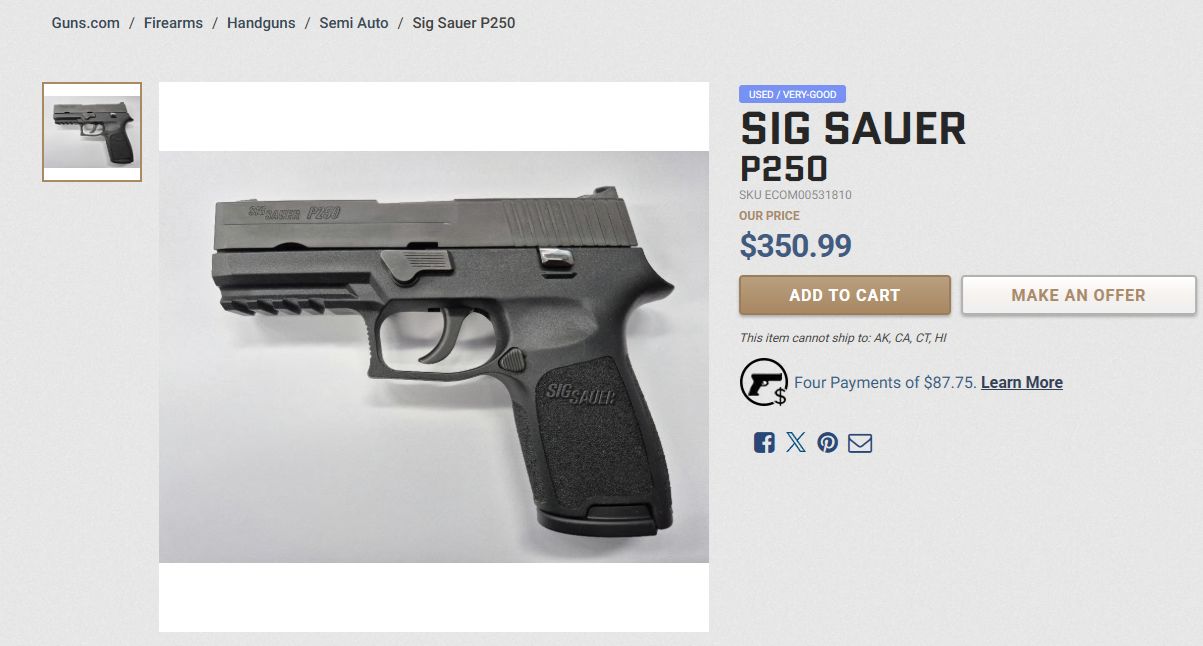Image resolution: width=1203 pixels, height=646 pixels.
Task: Go to Guns.com home breadcrumb
Action: pos(86,22)
